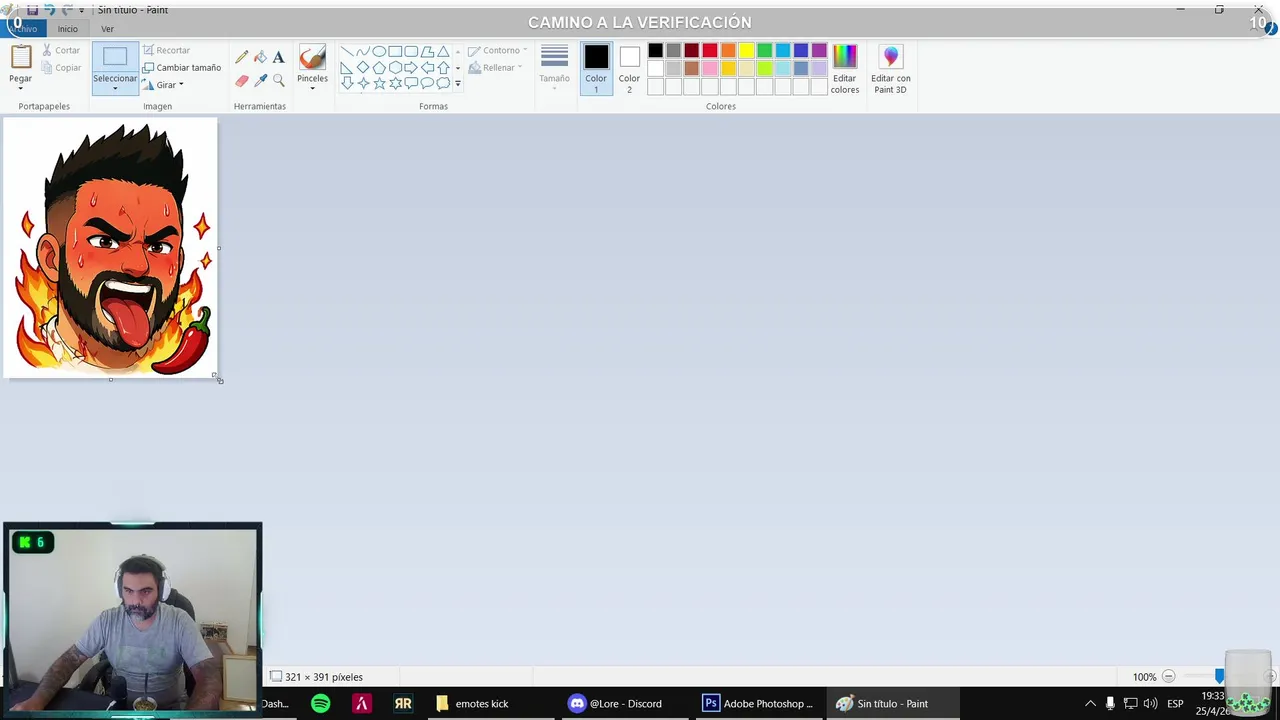Viewport: 1280px width, 720px height.
Task: Expand the shapes gallery list
Action: (x=458, y=84)
